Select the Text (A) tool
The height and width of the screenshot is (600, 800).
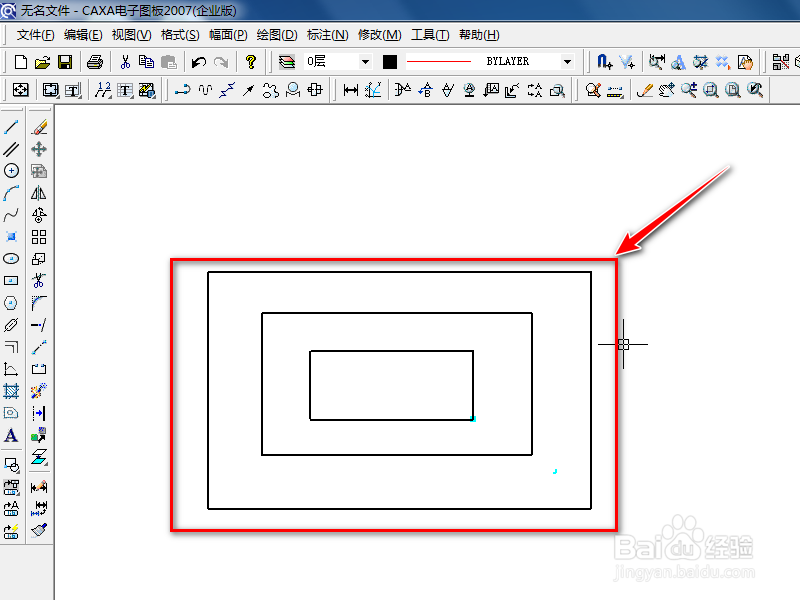[x=11, y=435]
